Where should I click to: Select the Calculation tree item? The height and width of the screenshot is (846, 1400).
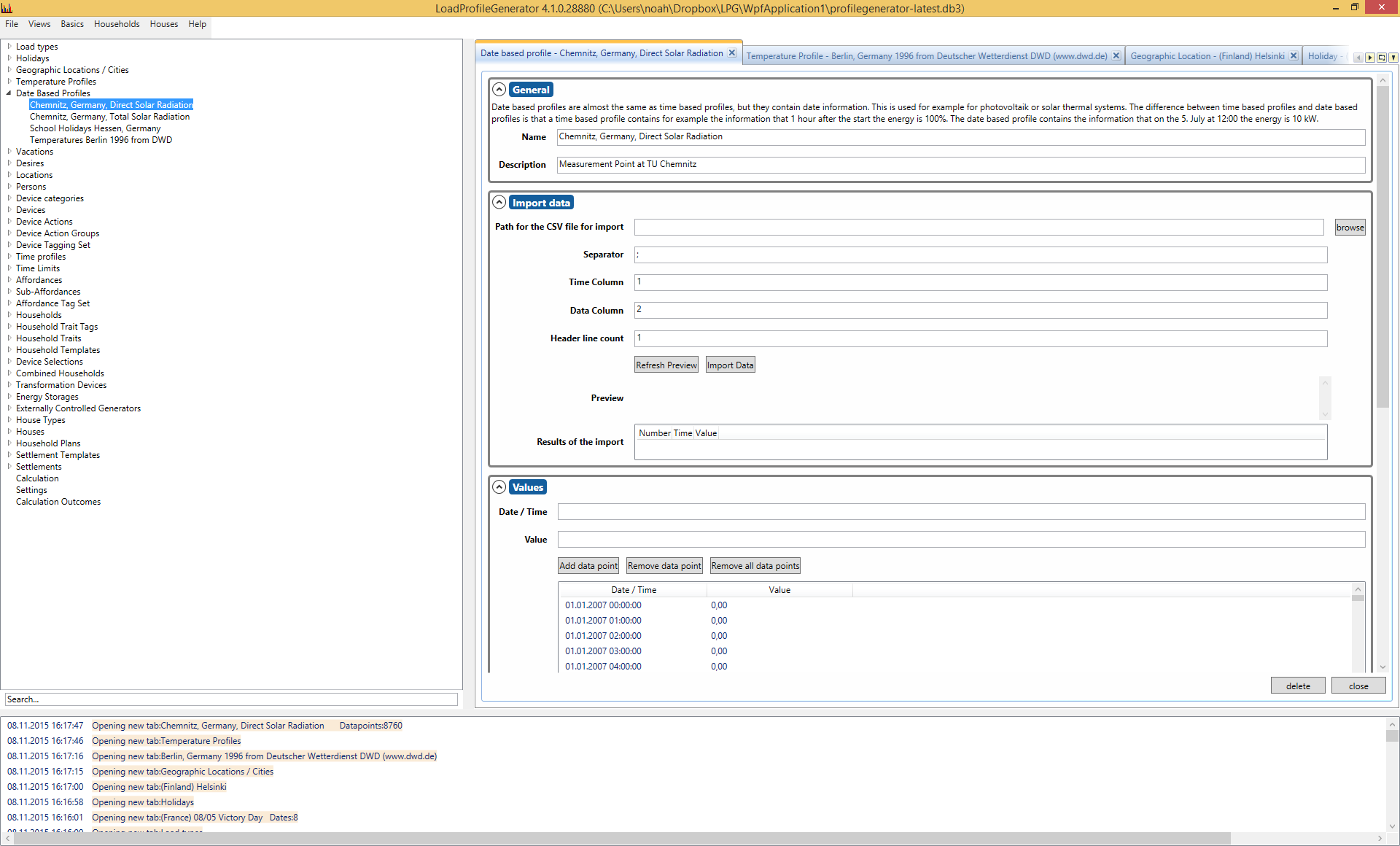37,478
